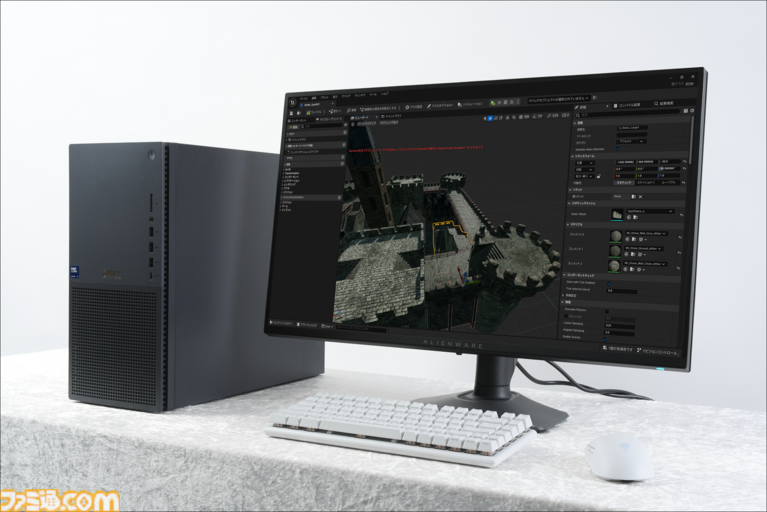This screenshot has width=767, height=512.
Task: Click the Linear Damping value field
Action: tap(619, 326)
